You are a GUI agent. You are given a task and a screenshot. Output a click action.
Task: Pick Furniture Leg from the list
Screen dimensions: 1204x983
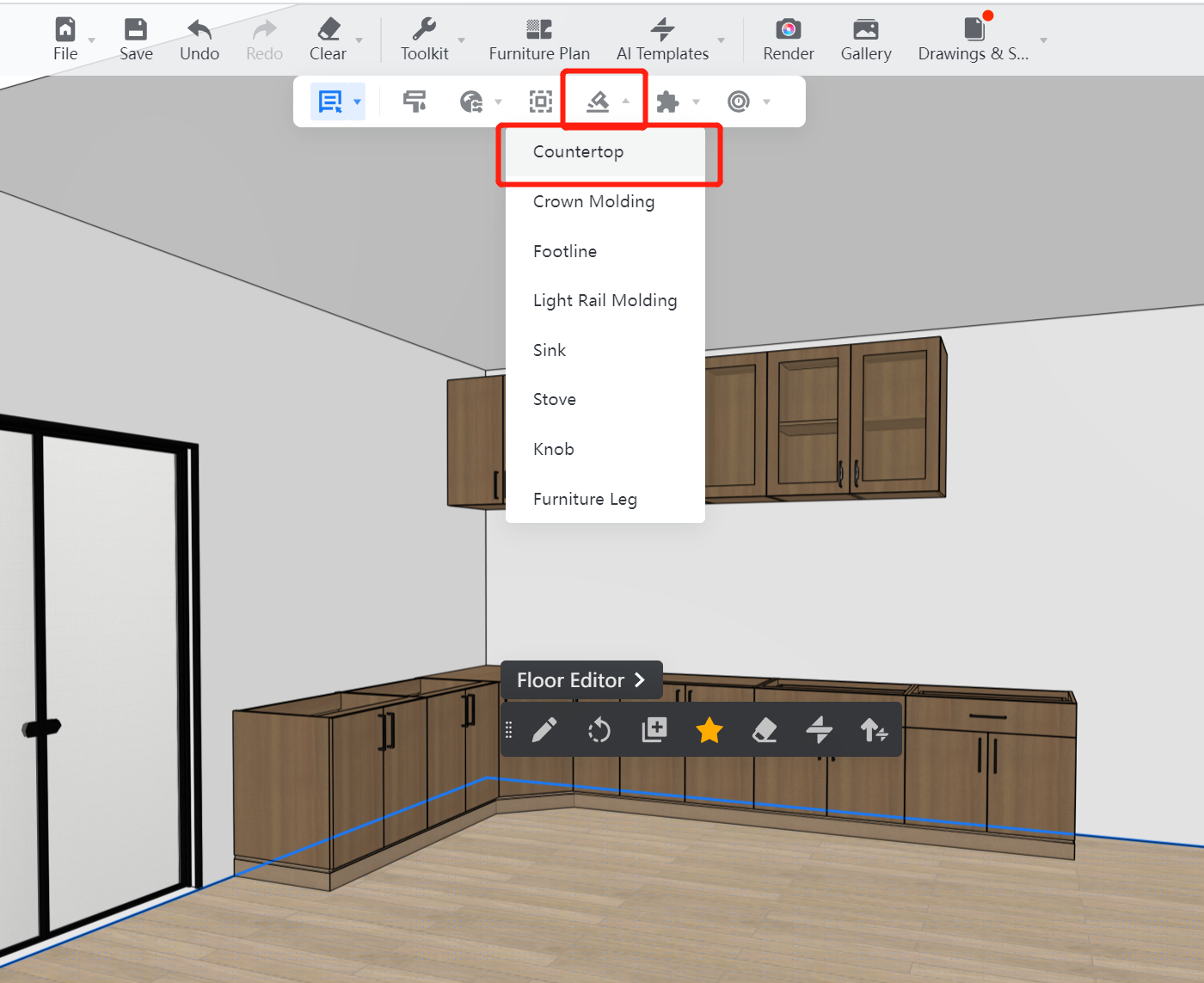585,499
